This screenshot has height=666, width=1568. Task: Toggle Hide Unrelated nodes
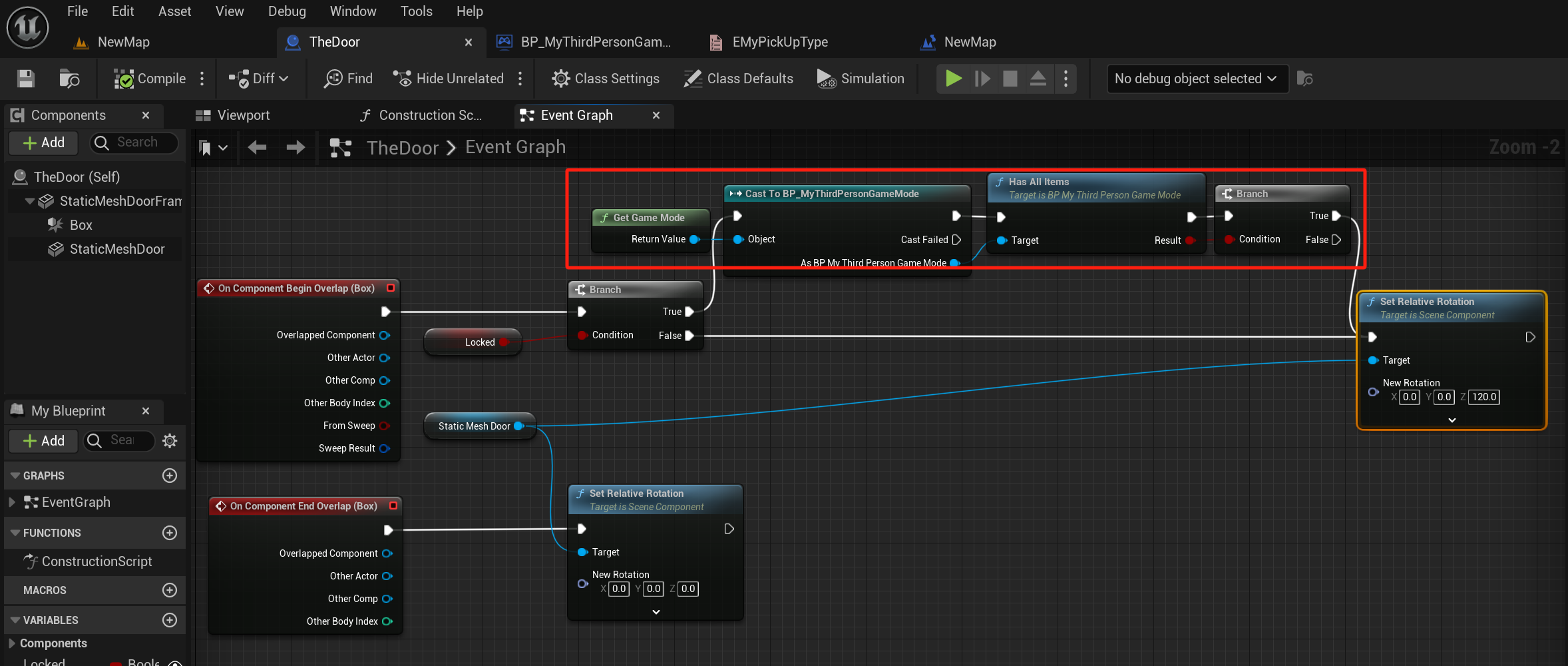[x=448, y=79]
